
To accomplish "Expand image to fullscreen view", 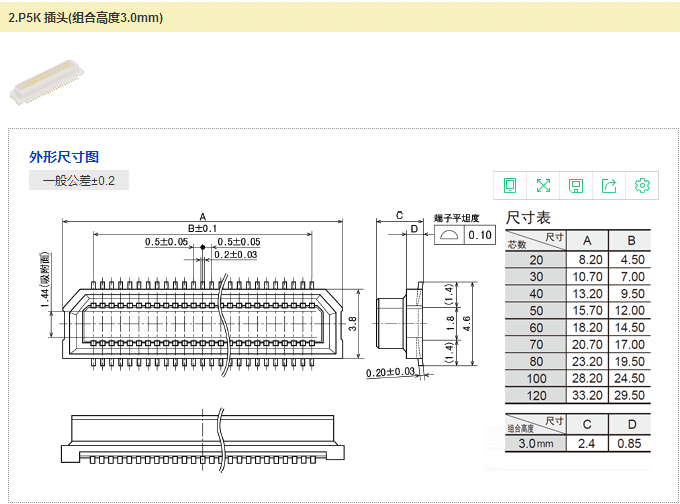I will pyautogui.click(x=543, y=185).
